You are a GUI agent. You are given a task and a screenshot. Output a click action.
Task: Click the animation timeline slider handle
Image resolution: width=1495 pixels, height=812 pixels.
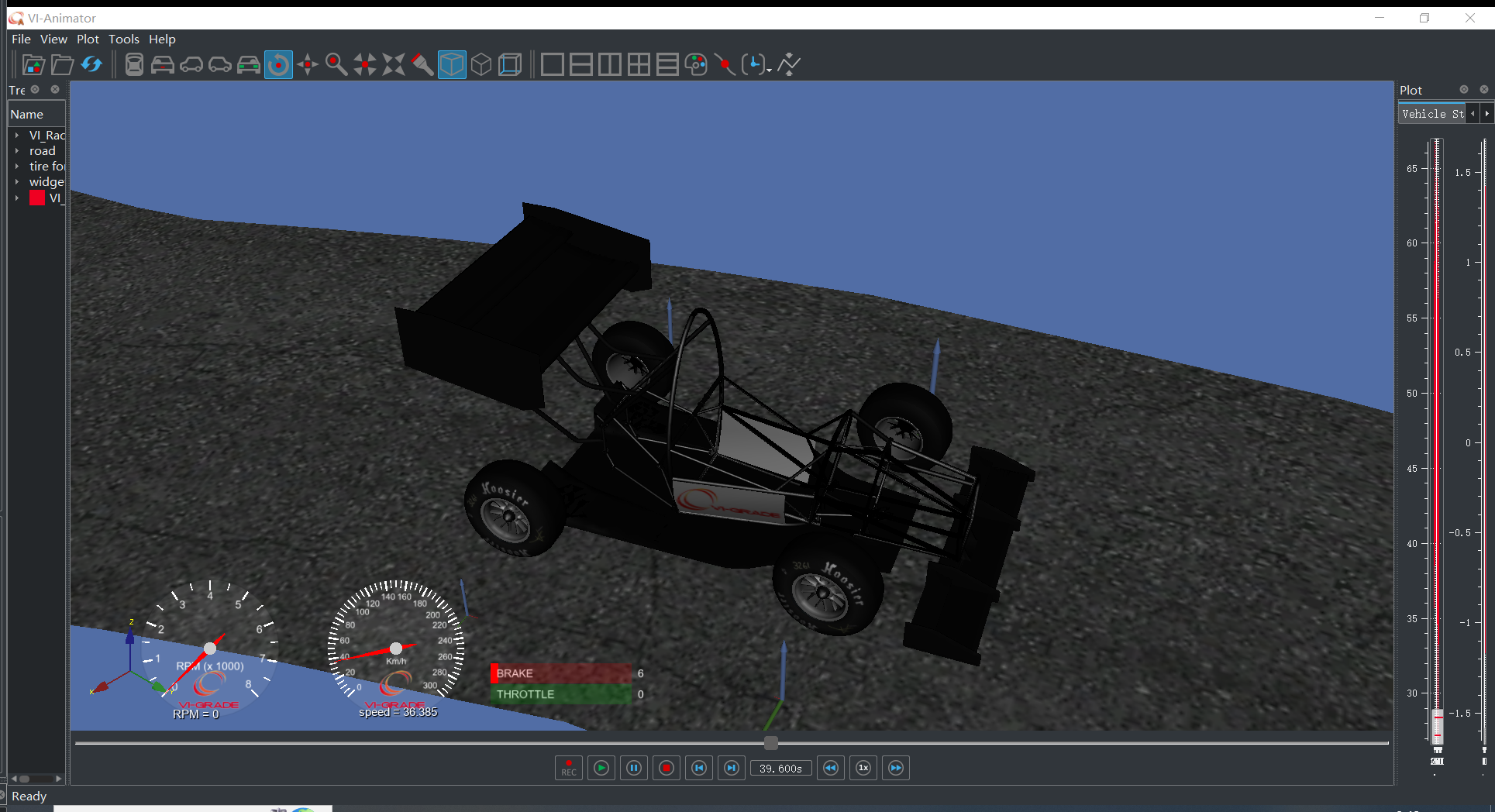tap(770, 743)
